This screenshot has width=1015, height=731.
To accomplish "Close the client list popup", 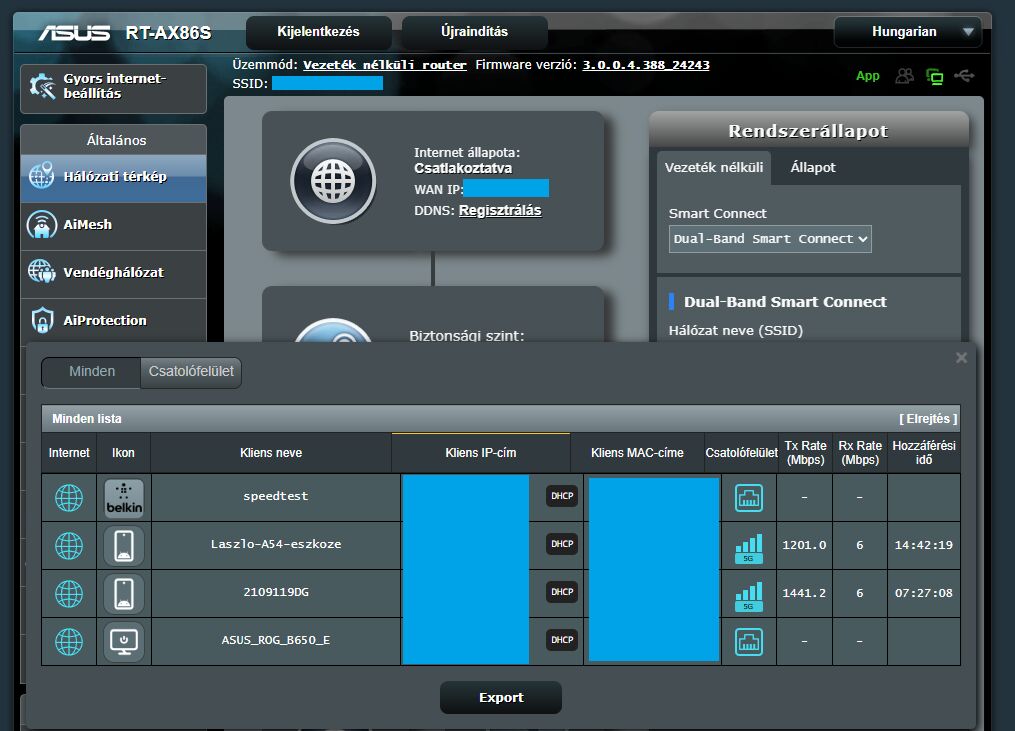I will coord(961,357).
